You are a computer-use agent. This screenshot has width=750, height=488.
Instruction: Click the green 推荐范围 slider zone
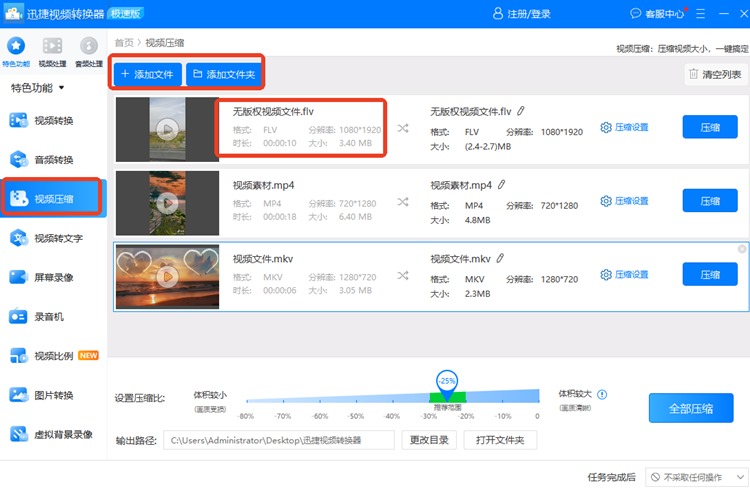[448, 397]
